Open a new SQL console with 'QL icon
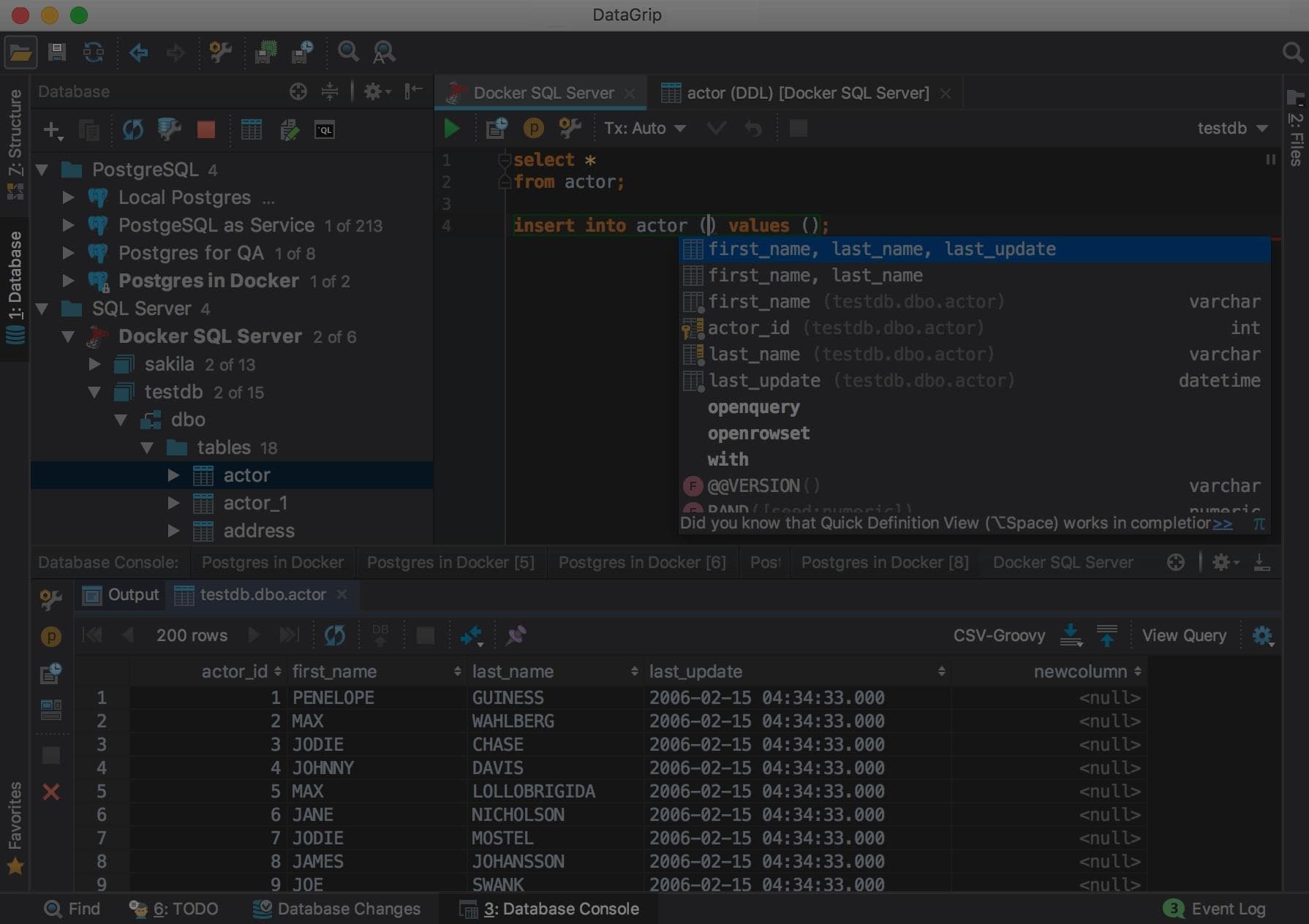The image size is (1309, 924). [x=325, y=129]
